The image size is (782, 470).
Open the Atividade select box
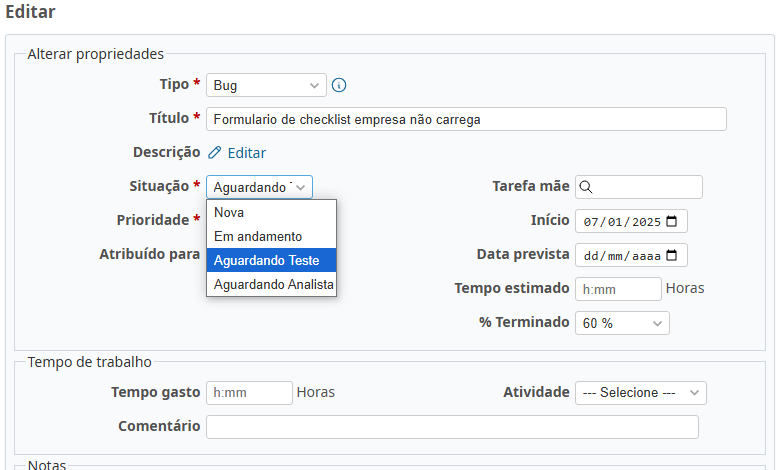click(x=640, y=393)
